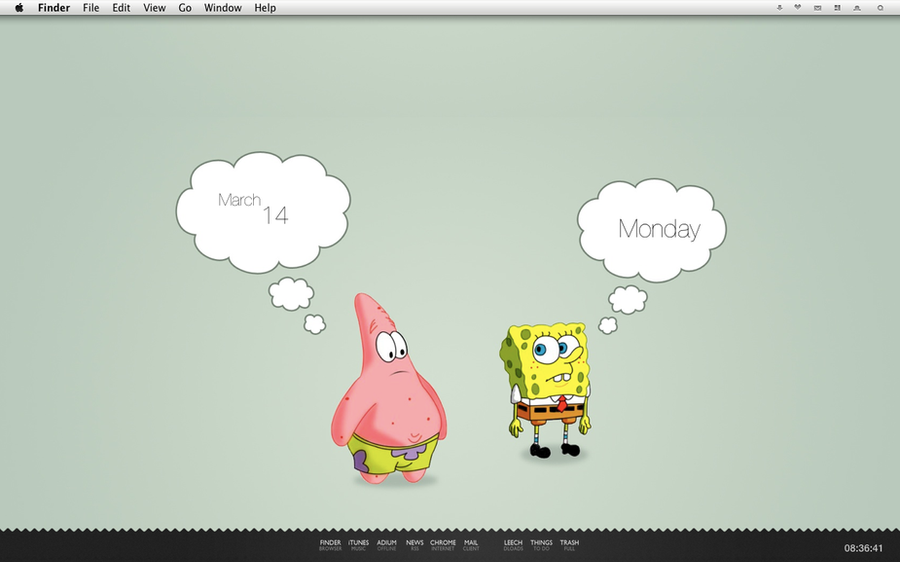Open the File menu
Image resolution: width=900 pixels, height=562 pixels.
(91, 8)
